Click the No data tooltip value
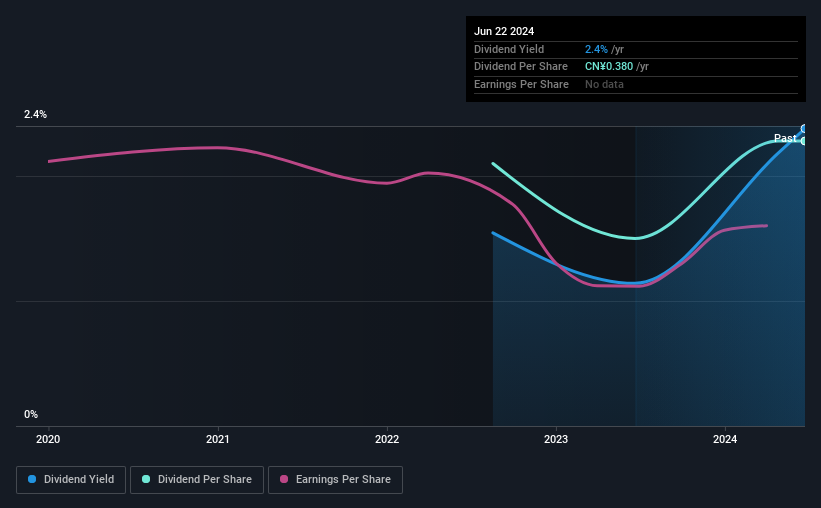 click(x=604, y=84)
